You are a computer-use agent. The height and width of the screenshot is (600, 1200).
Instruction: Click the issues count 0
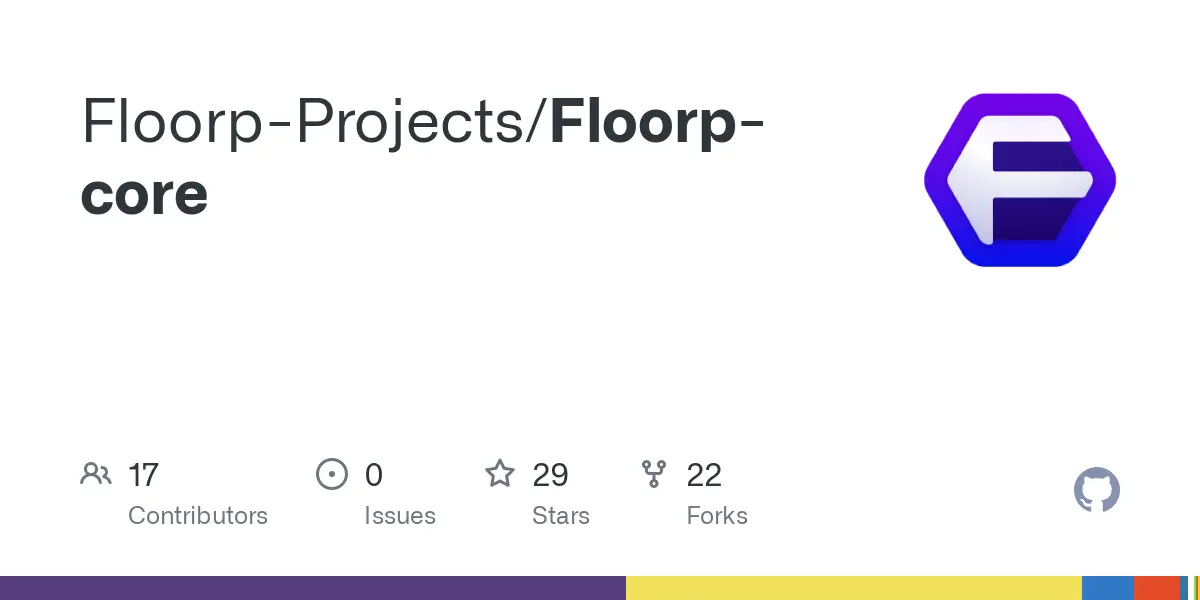(x=374, y=475)
